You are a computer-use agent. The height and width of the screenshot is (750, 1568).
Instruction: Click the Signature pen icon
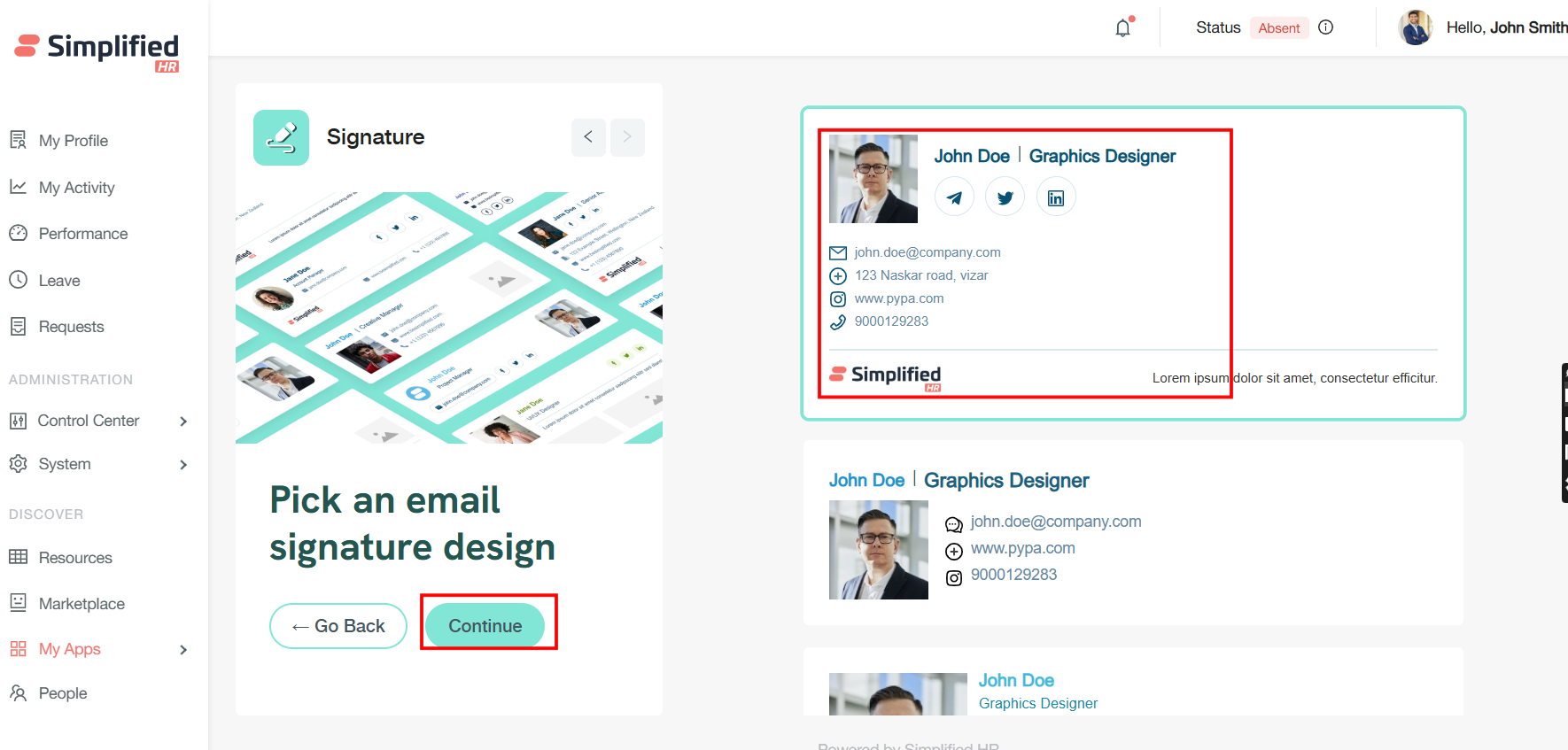pyautogui.click(x=281, y=137)
